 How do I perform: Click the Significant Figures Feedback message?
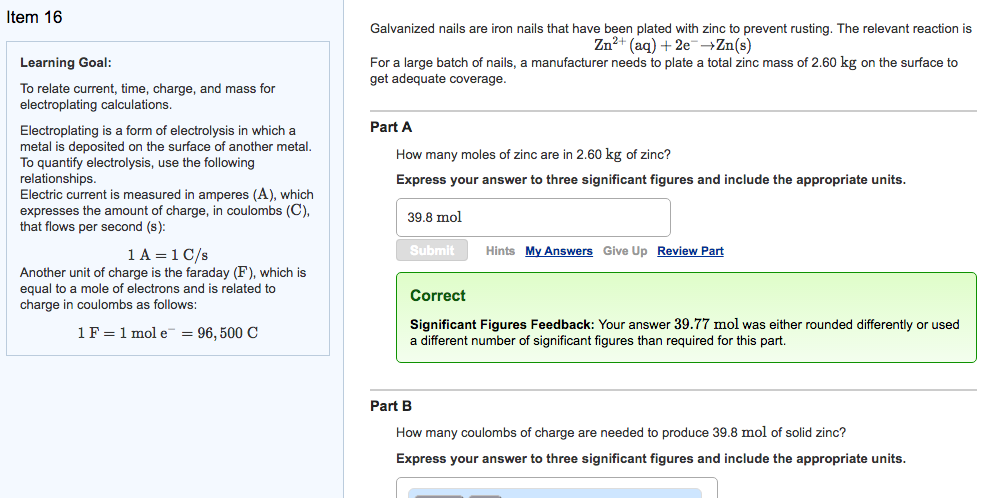pyautogui.click(x=684, y=332)
